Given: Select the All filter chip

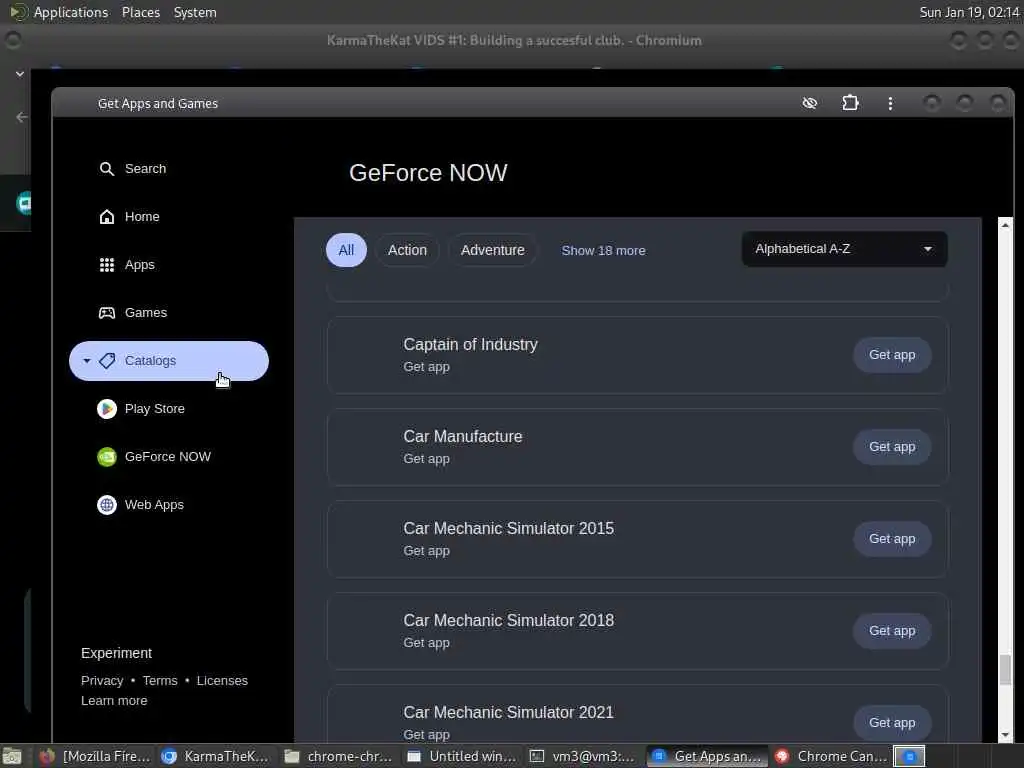Looking at the screenshot, I should (346, 250).
